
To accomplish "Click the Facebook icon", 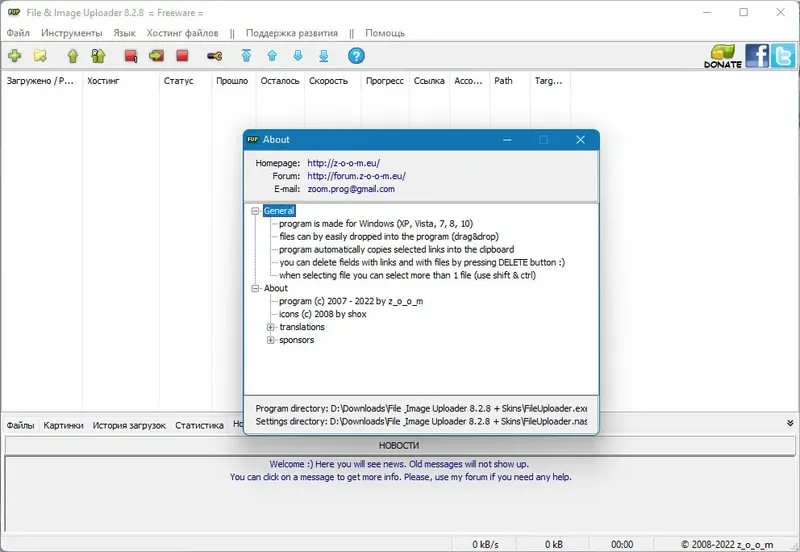I will (x=757, y=56).
